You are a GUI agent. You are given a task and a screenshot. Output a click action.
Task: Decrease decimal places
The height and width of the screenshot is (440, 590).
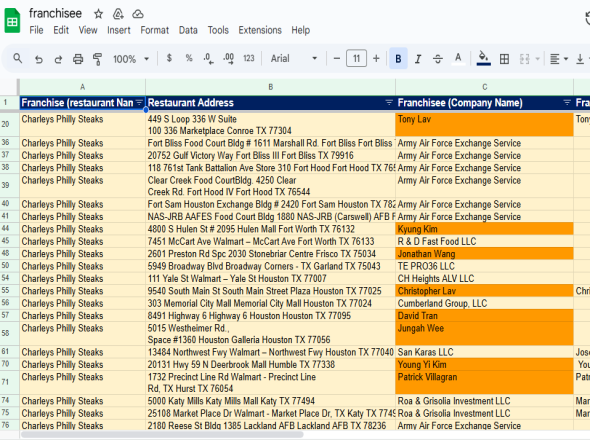point(208,58)
